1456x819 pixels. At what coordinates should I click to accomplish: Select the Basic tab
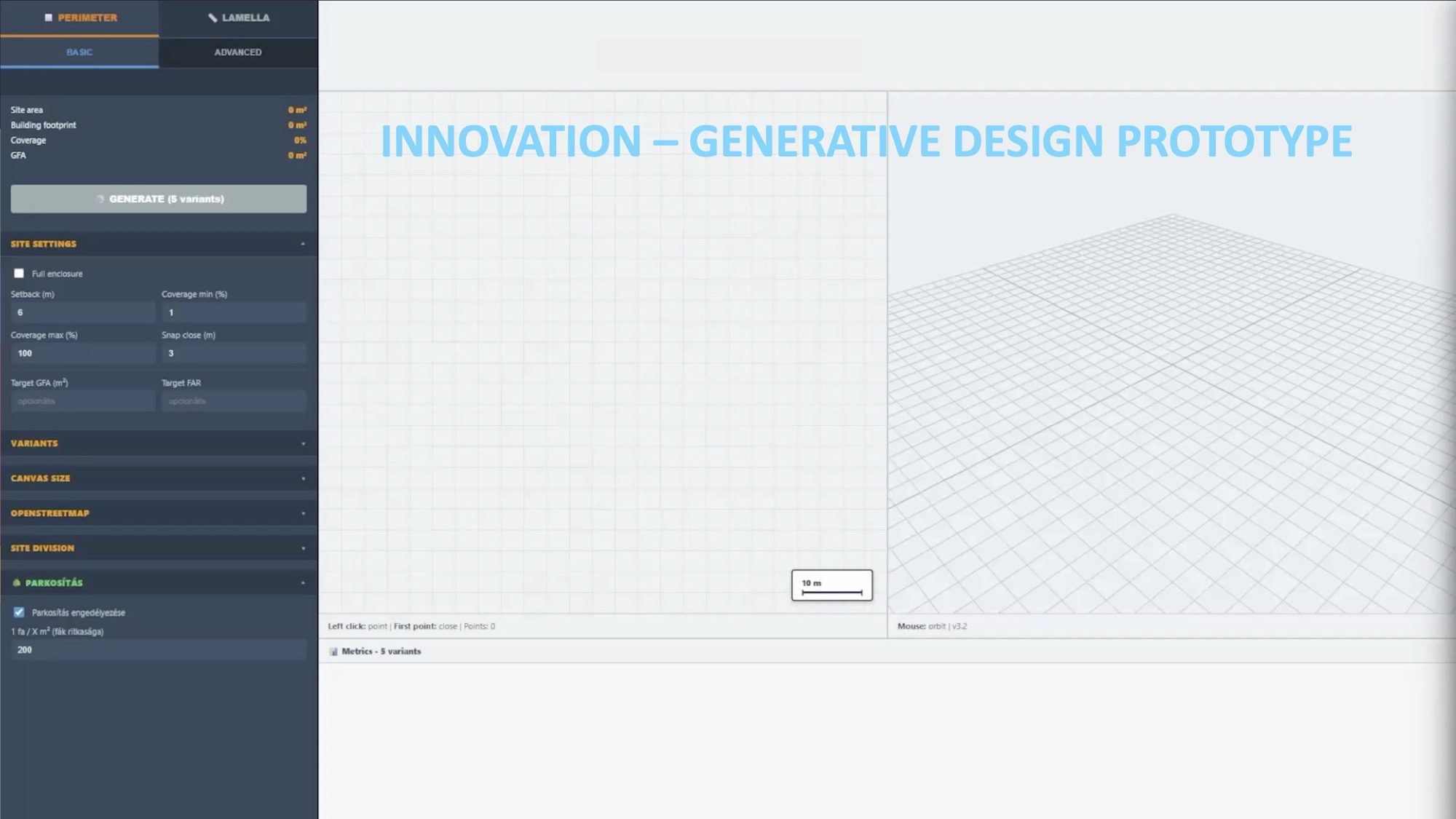[x=79, y=52]
